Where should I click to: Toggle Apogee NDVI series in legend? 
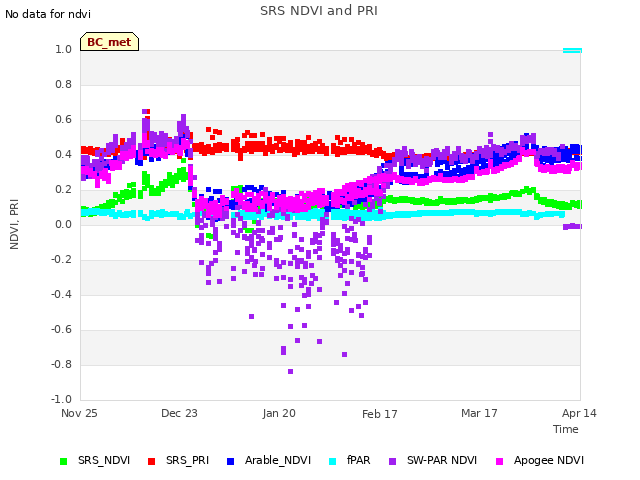(x=540, y=460)
